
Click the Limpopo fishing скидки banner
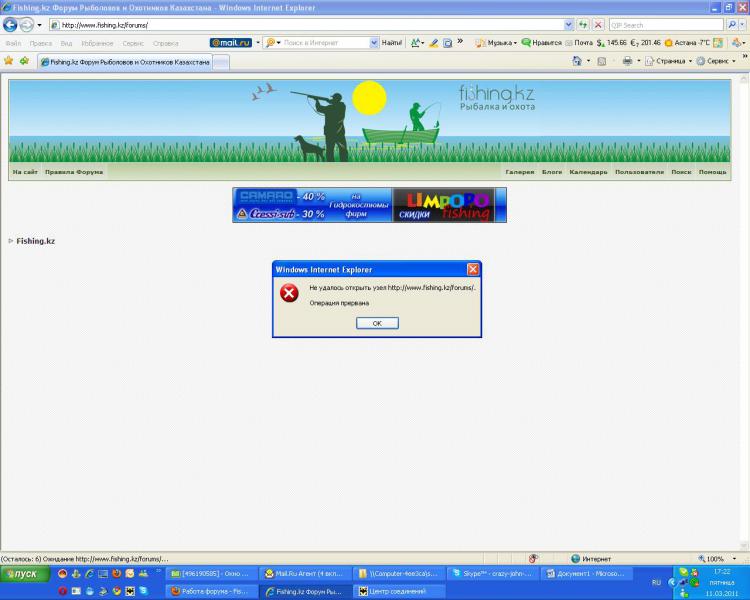click(x=444, y=205)
